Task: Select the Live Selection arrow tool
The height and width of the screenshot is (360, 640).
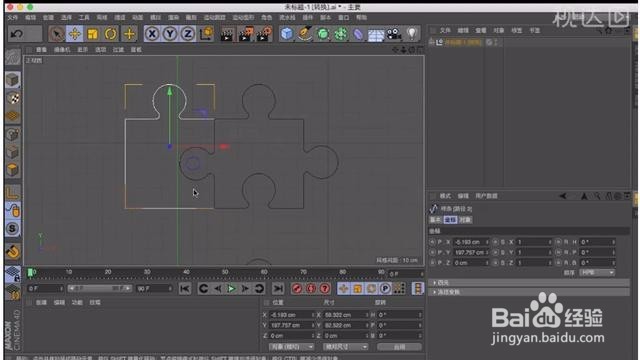Action: (x=57, y=34)
